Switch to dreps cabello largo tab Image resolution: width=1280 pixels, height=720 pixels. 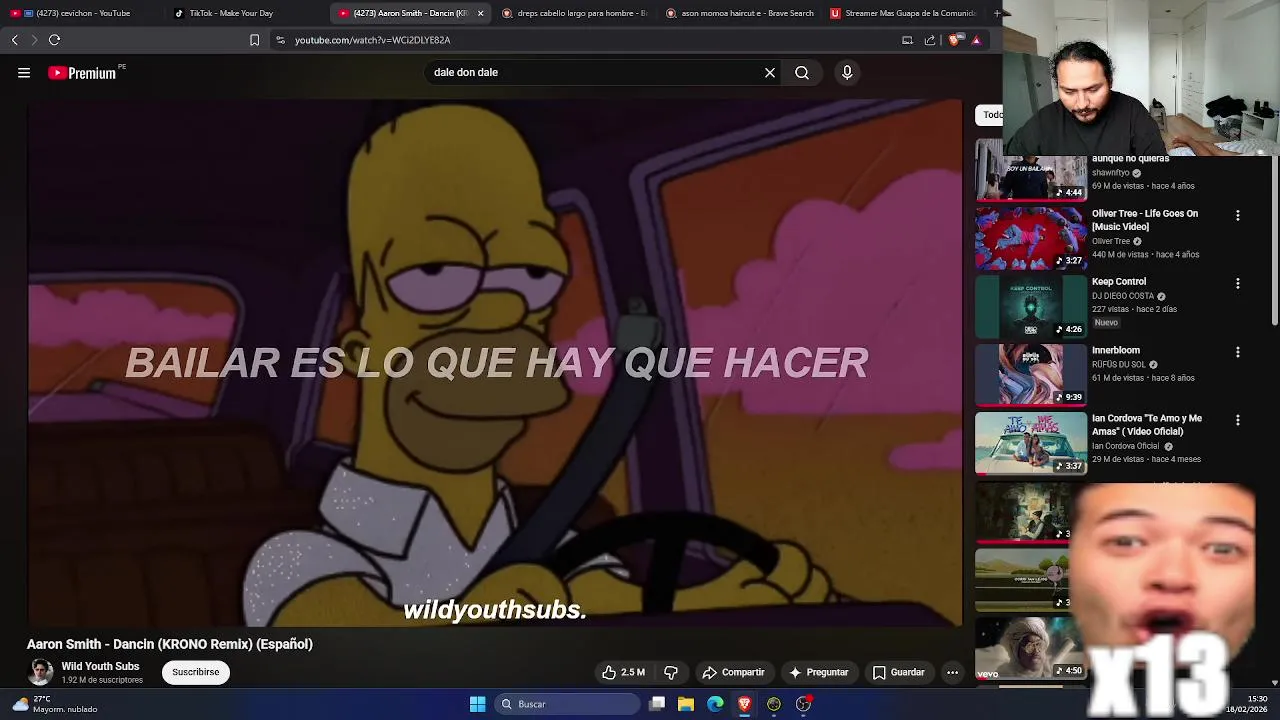tap(573, 13)
